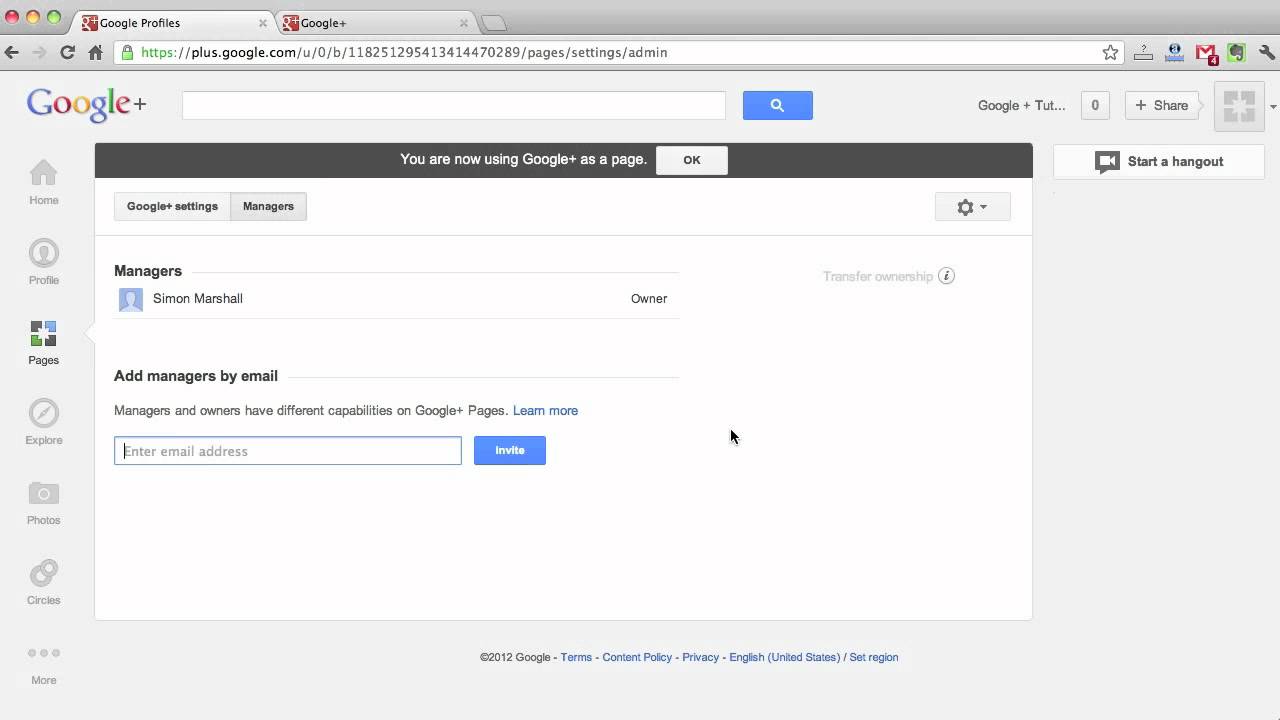Expand arrow beside the page profile picture
The width and height of the screenshot is (1280, 720).
click(x=1273, y=107)
